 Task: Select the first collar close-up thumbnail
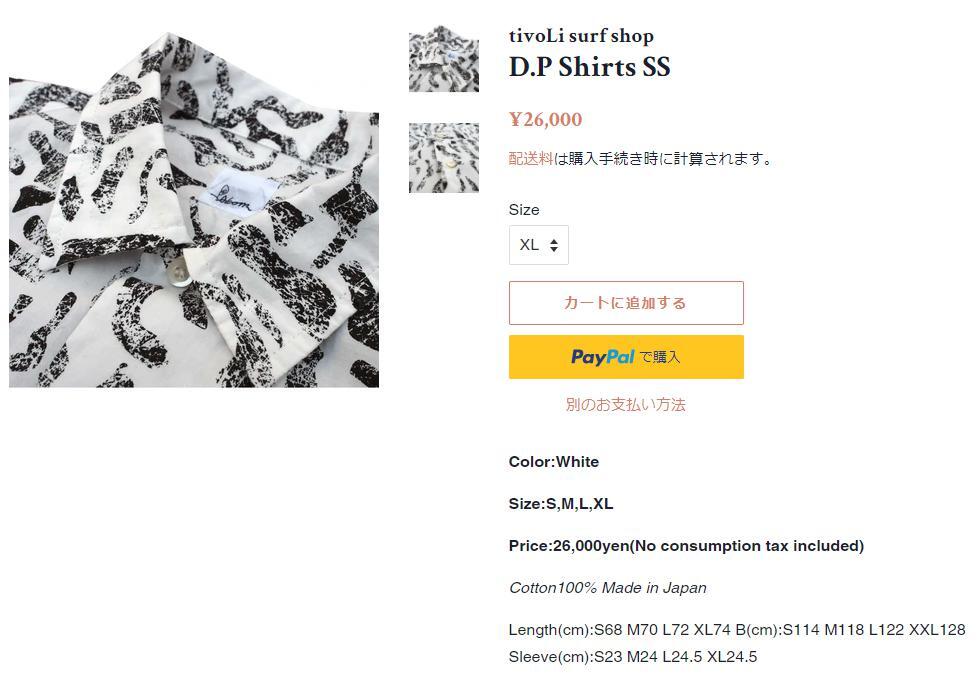point(444,59)
